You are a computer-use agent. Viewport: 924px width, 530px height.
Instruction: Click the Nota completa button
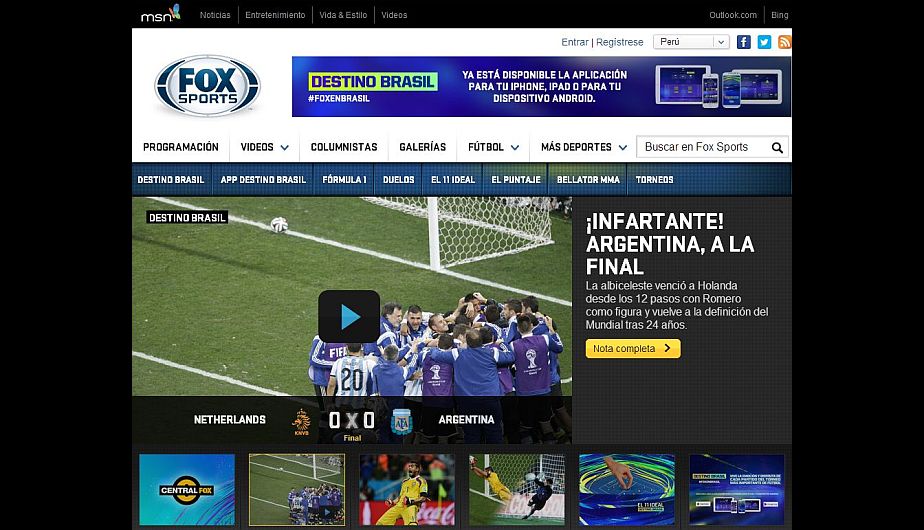[x=633, y=348]
